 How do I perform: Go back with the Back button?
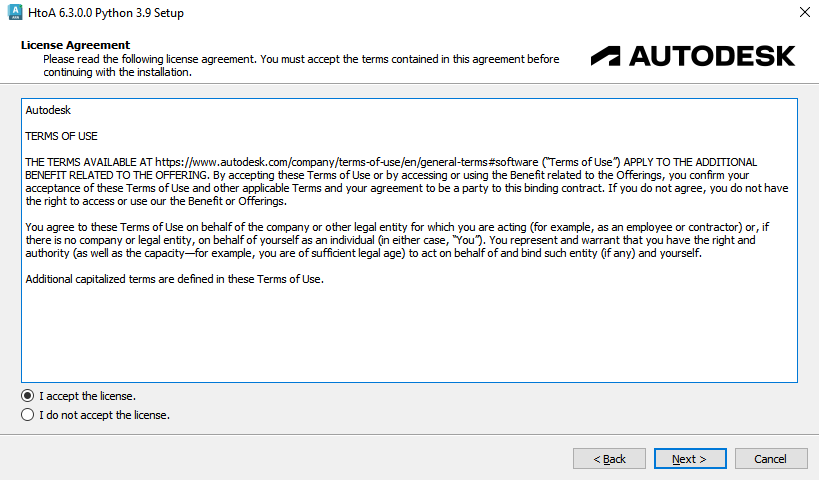click(609, 459)
